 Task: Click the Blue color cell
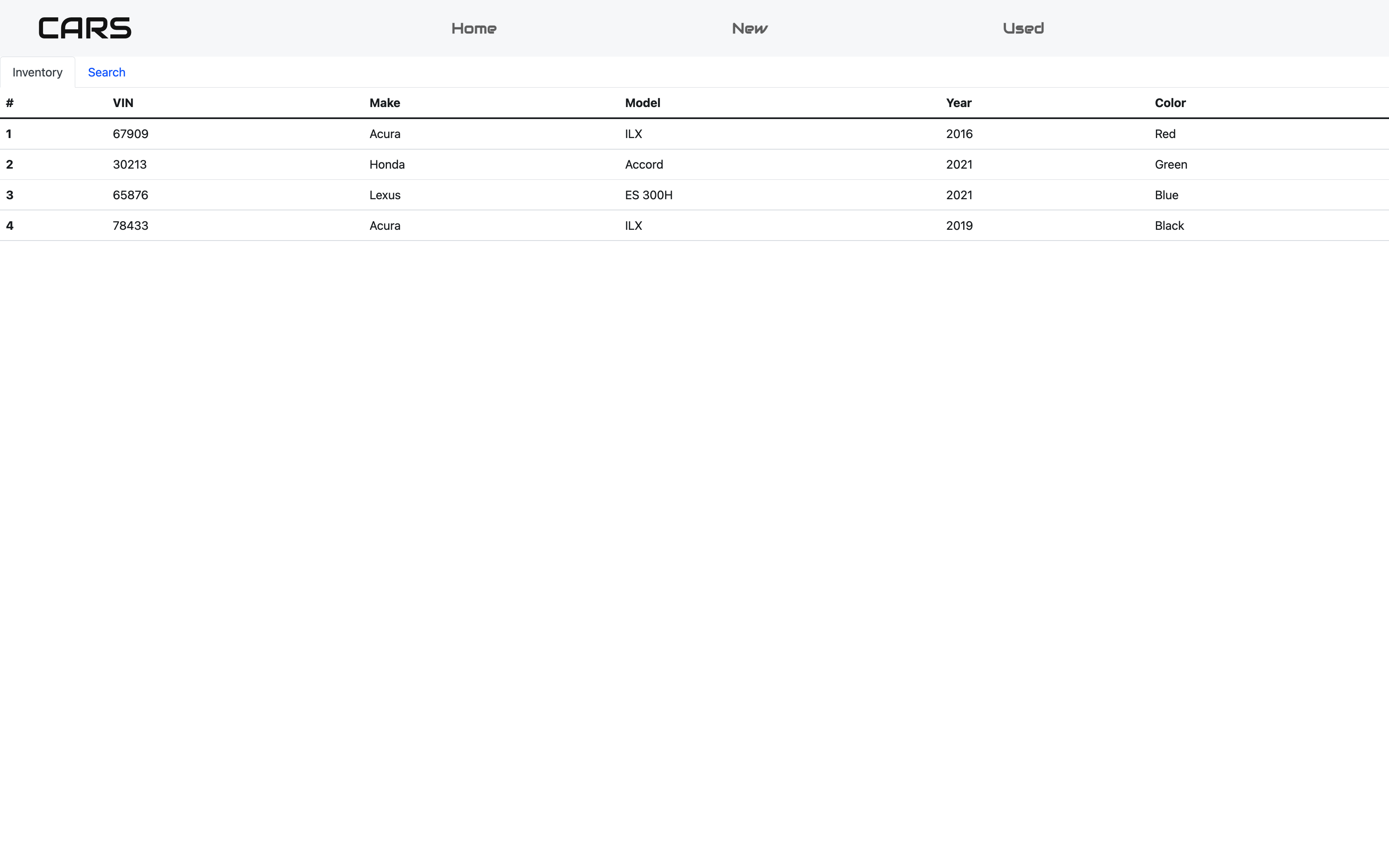pos(1166,195)
